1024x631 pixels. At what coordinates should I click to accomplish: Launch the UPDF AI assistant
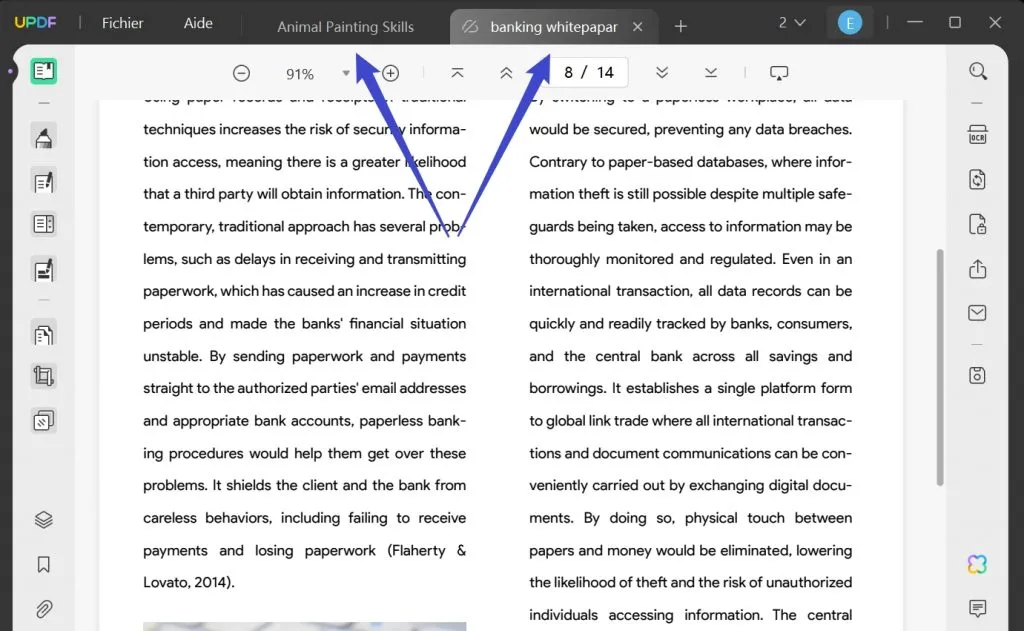point(977,564)
